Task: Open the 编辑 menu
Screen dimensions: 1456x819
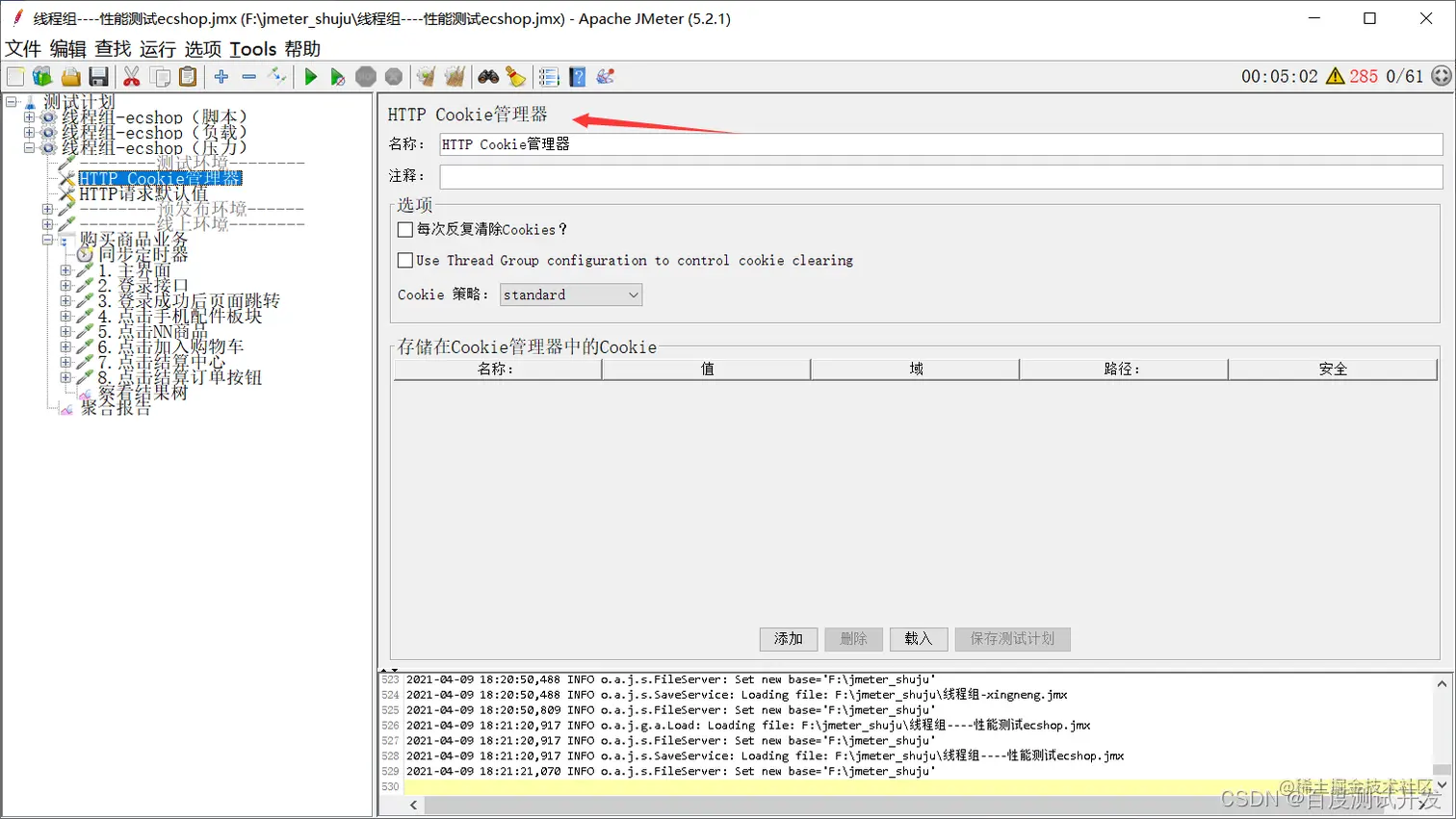Action: pyautogui.click(x=67, y=49)
